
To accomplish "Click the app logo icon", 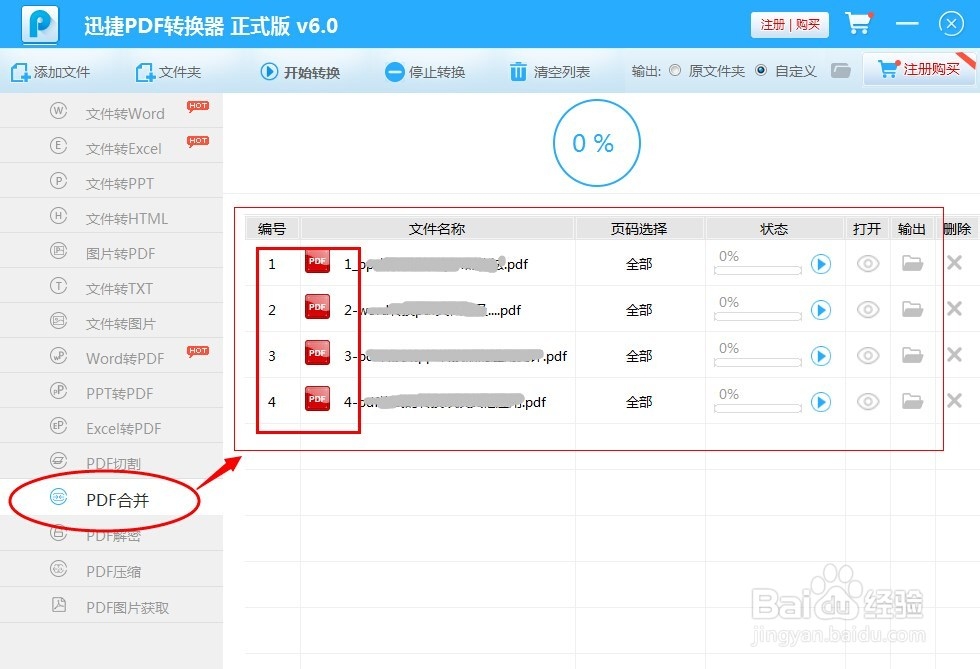I will click(40, 25).
